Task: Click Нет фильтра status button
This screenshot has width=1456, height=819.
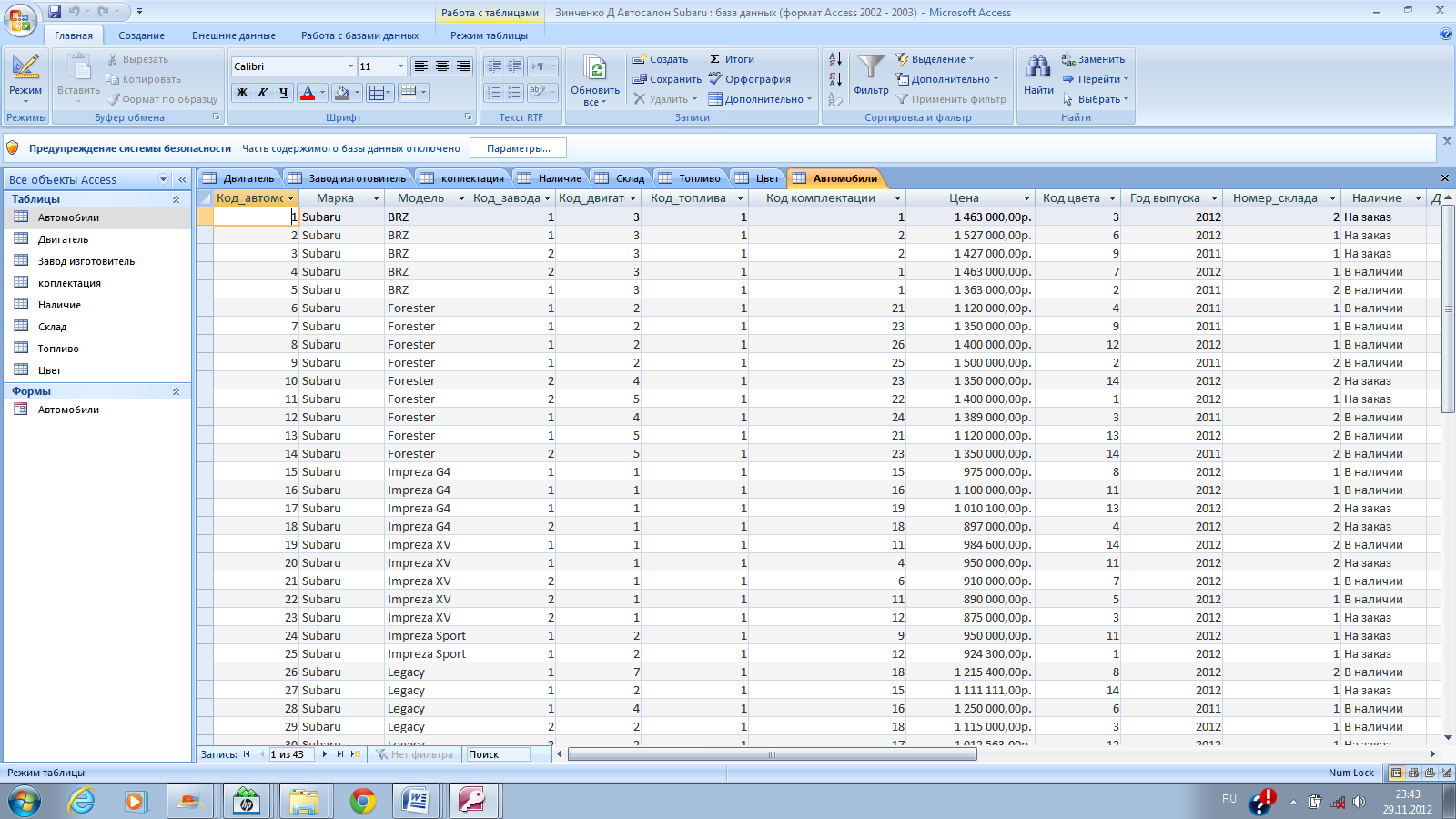Action: [x=415, y=754]
